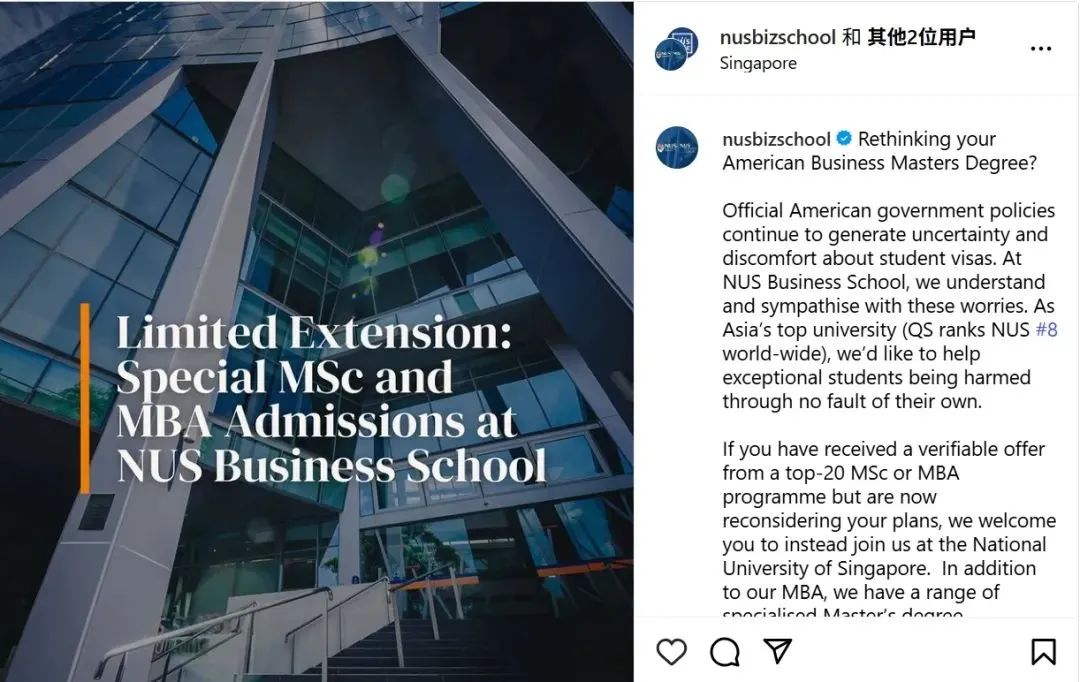
Task: Click the blue verified badge
Action: point(844,139)
